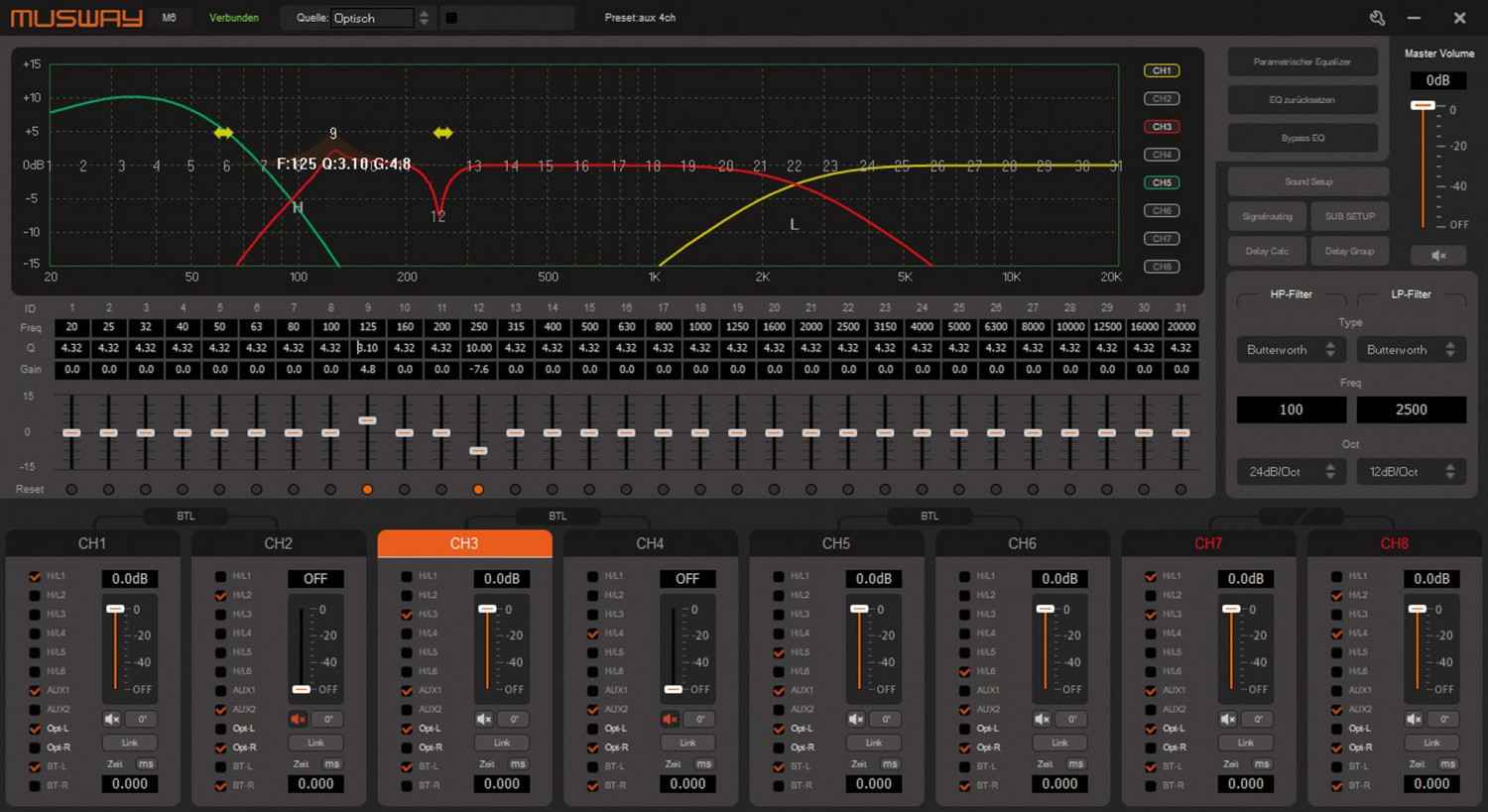Select the CH4 channel tab
Screen dimensions: 1488x812
point(651,543)
